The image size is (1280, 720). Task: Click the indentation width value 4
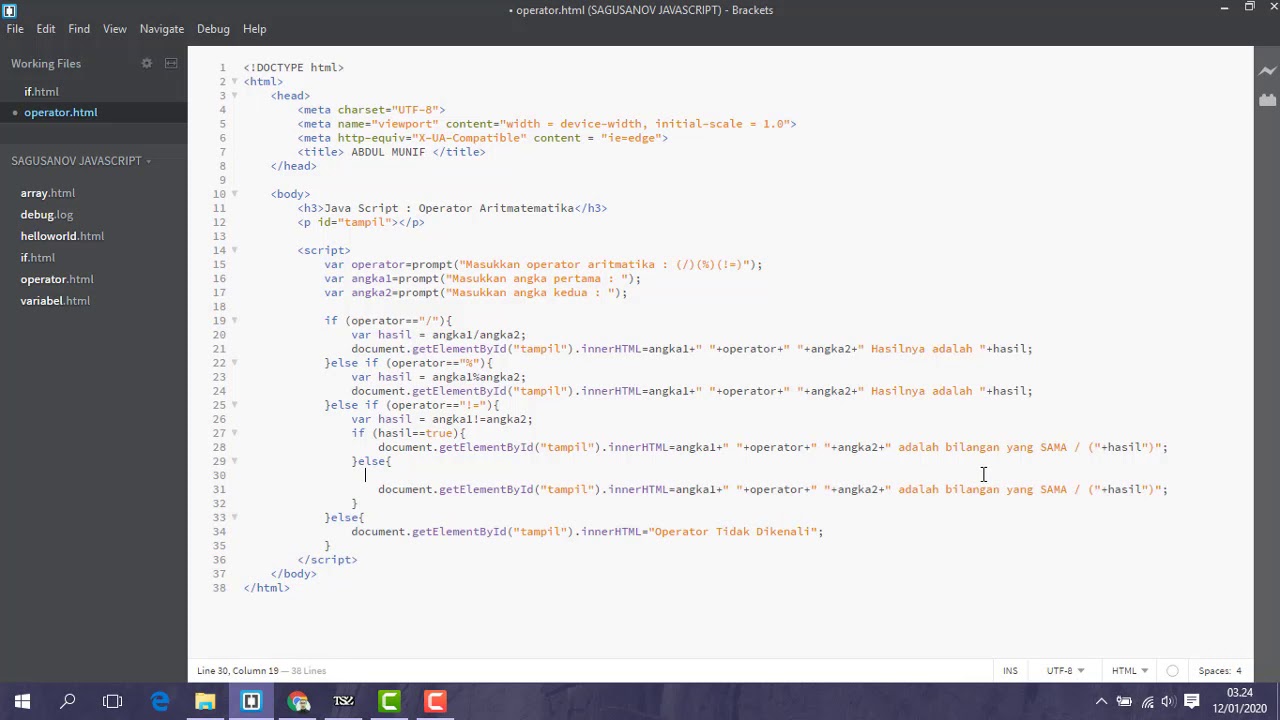point(1238,671)
